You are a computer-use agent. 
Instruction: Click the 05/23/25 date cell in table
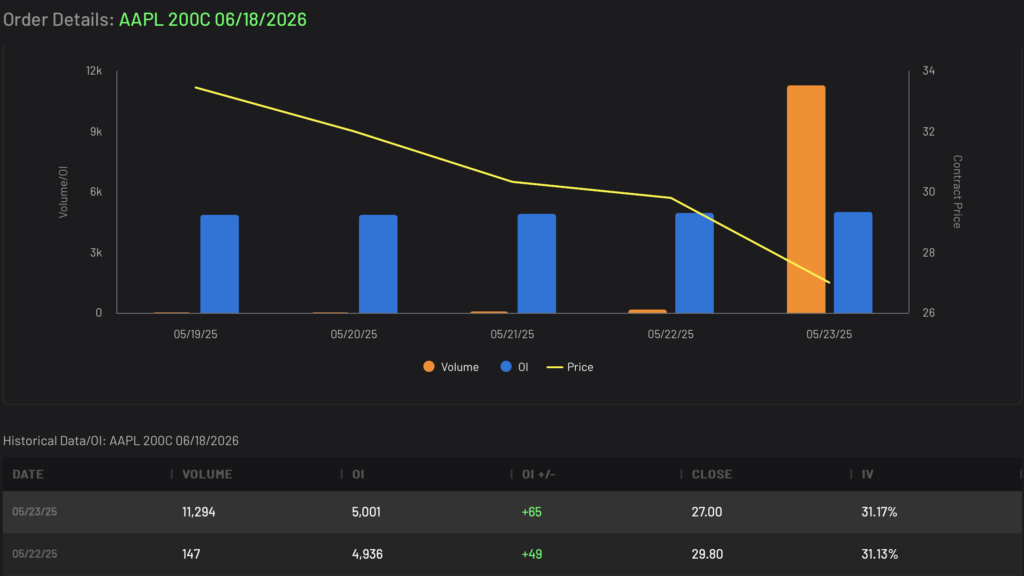pyautogui.click(x=35, y=512)
